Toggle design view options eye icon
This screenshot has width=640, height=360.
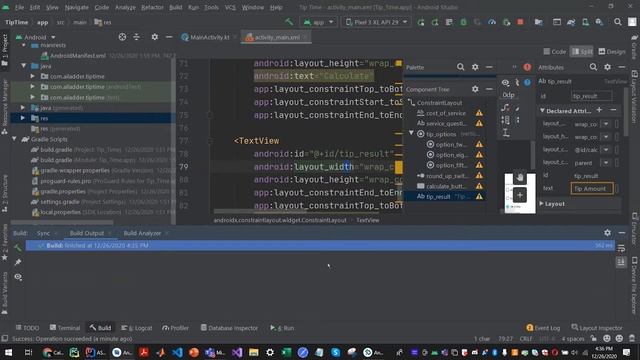(x=505, y=82)
